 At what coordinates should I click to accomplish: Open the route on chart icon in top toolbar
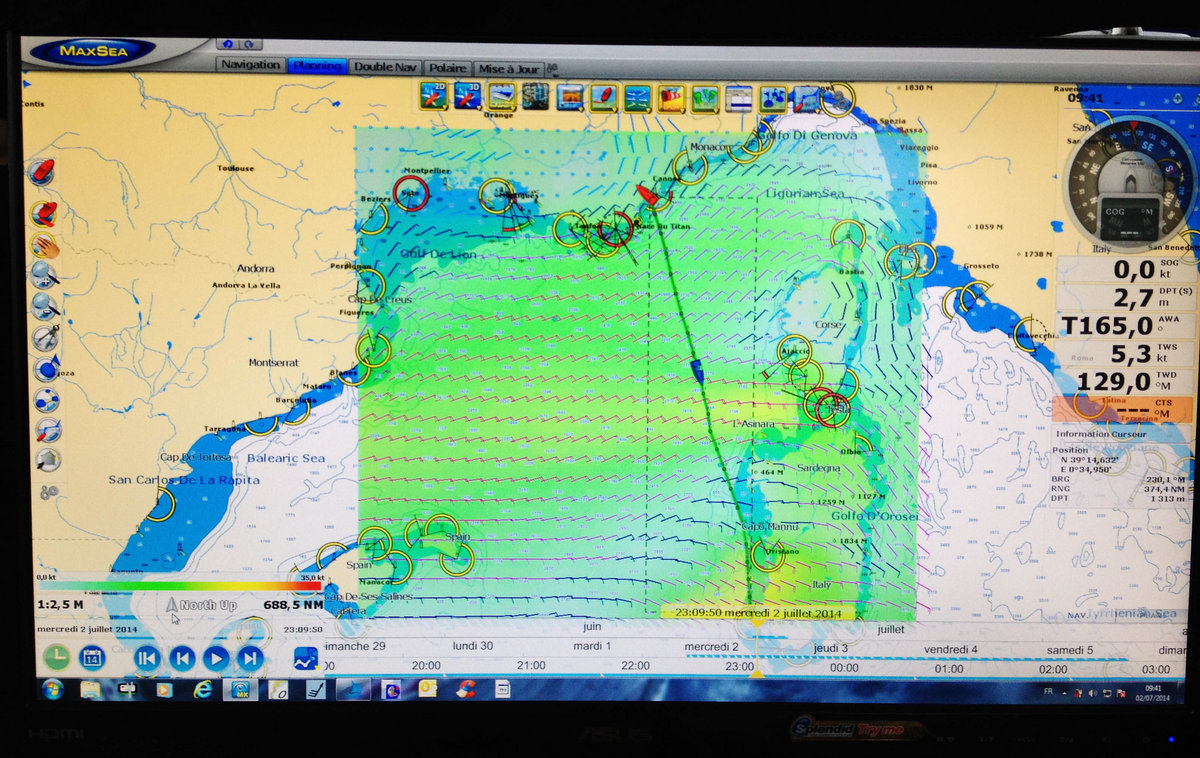[x=806, y=98]
